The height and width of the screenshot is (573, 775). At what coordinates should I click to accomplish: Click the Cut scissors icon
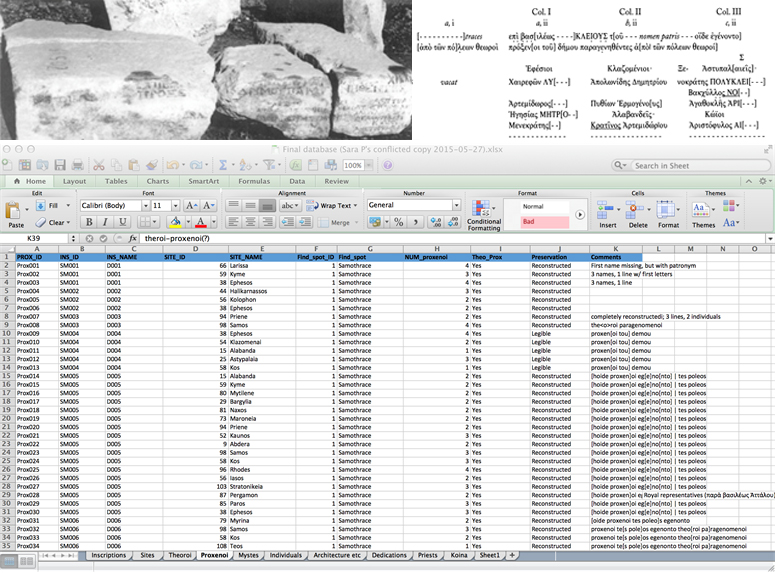[101, 165]
